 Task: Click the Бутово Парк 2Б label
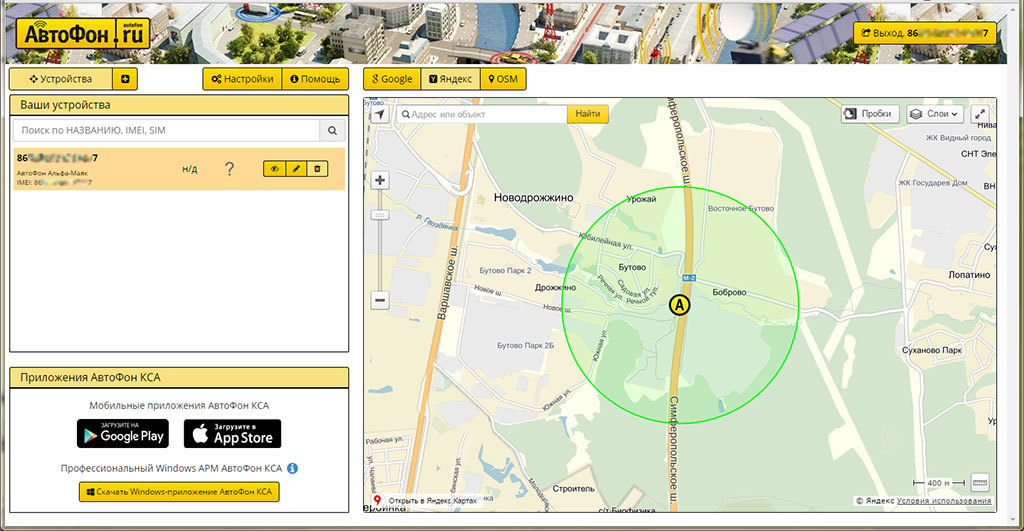click(x=525, y=346)
